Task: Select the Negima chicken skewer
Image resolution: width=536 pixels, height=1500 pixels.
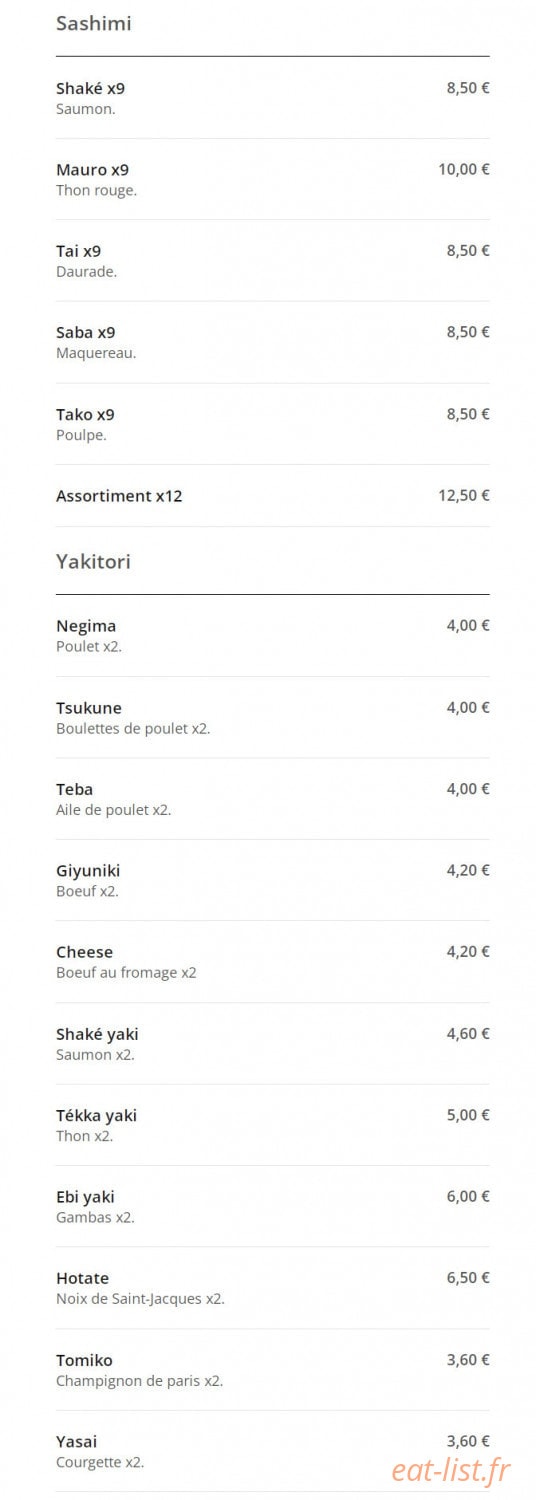Action: click(x=272, y=636)
